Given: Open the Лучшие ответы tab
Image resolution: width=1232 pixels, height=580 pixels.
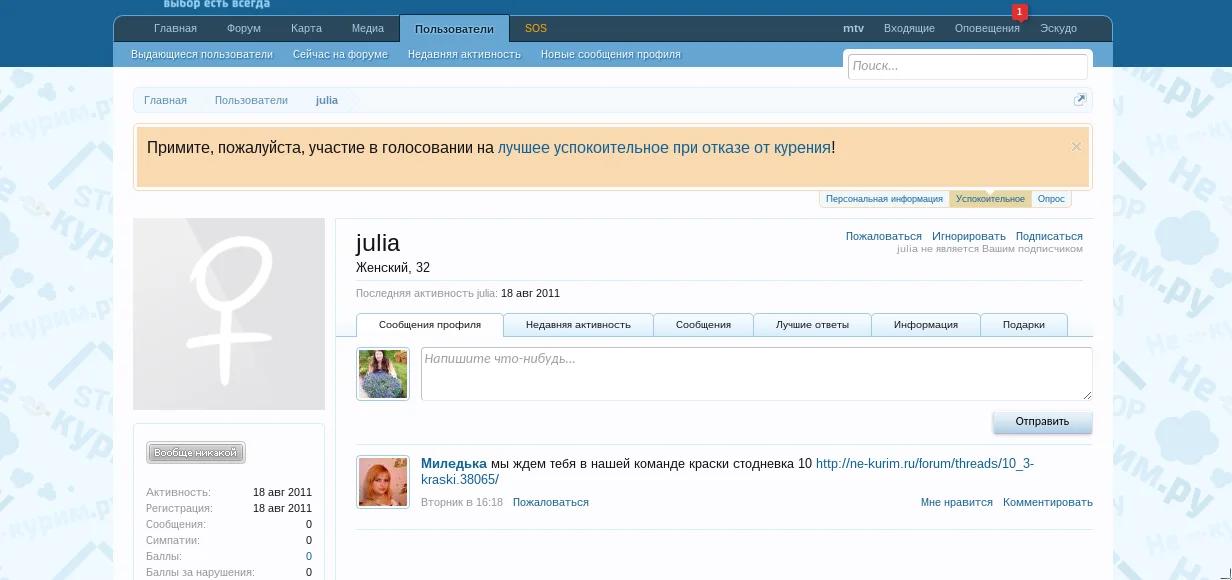Looking at the screenshot, I should 812,325.
